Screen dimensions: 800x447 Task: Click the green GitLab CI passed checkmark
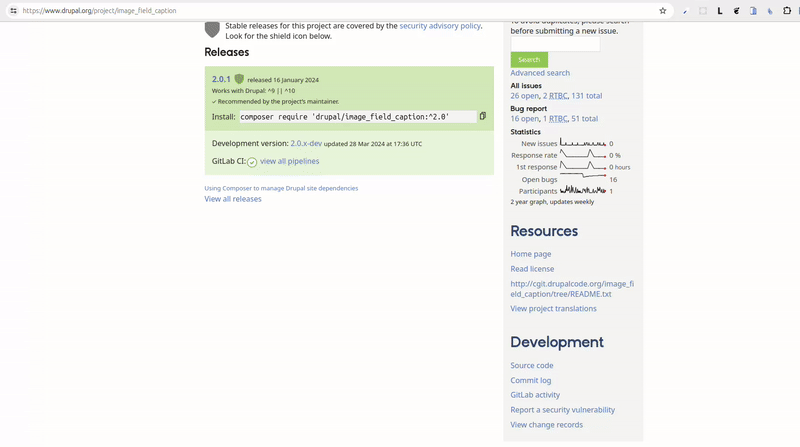(252, 162)
